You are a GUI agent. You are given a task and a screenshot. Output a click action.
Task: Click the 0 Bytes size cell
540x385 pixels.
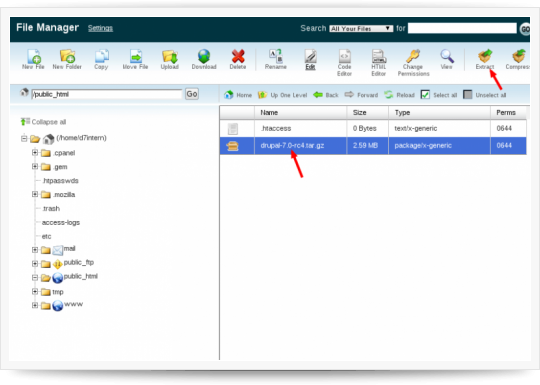click(365, 128)
